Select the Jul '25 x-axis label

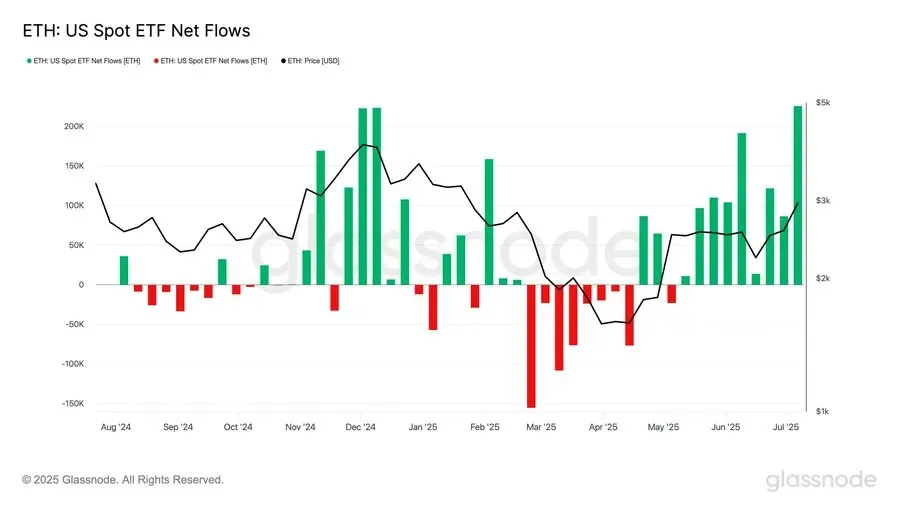[786, 427]
